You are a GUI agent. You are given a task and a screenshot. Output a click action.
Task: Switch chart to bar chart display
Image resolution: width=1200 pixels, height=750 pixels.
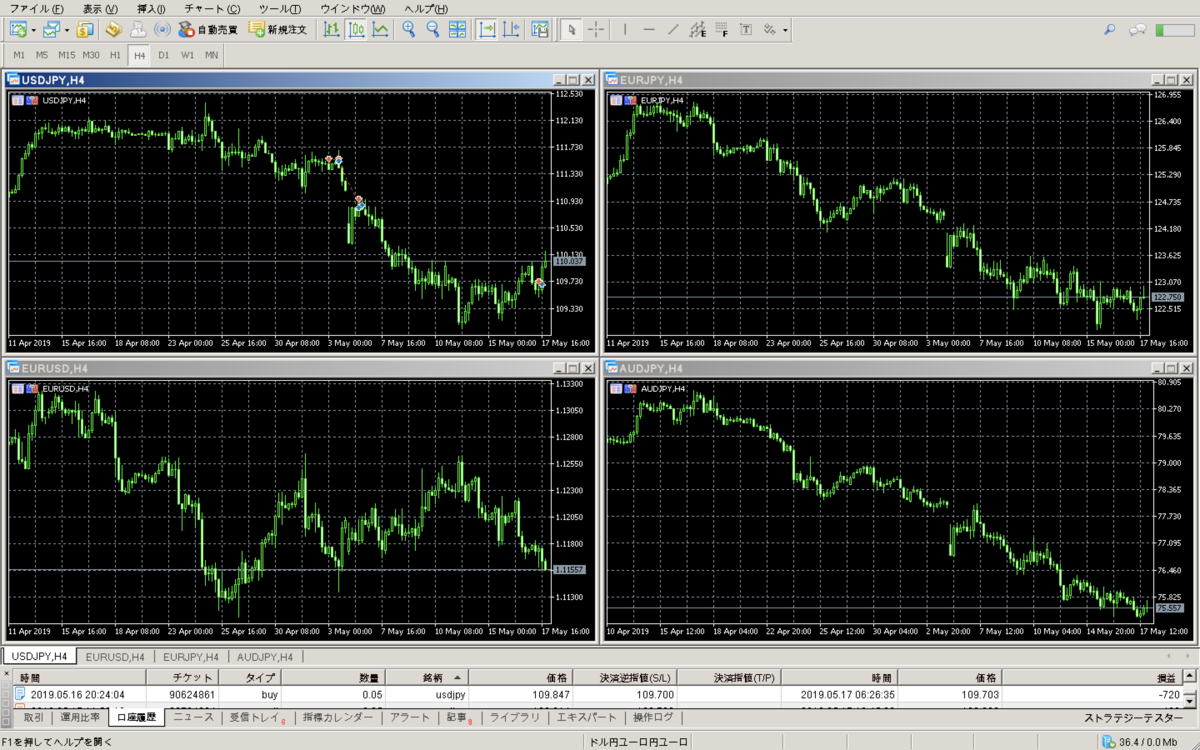(333, 29)
